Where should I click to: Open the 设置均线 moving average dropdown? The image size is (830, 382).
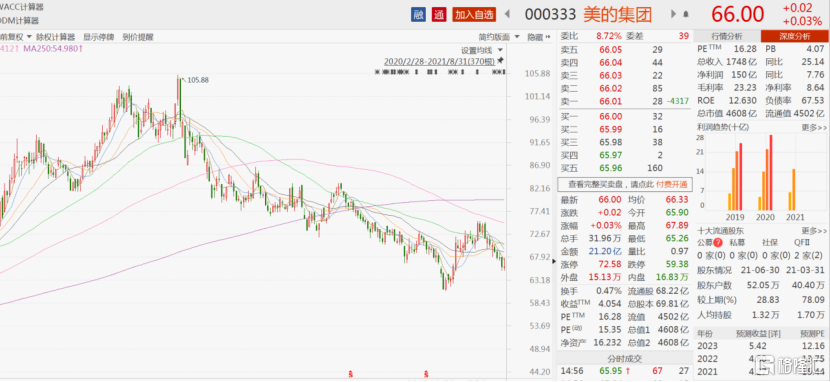pos(481,51)
